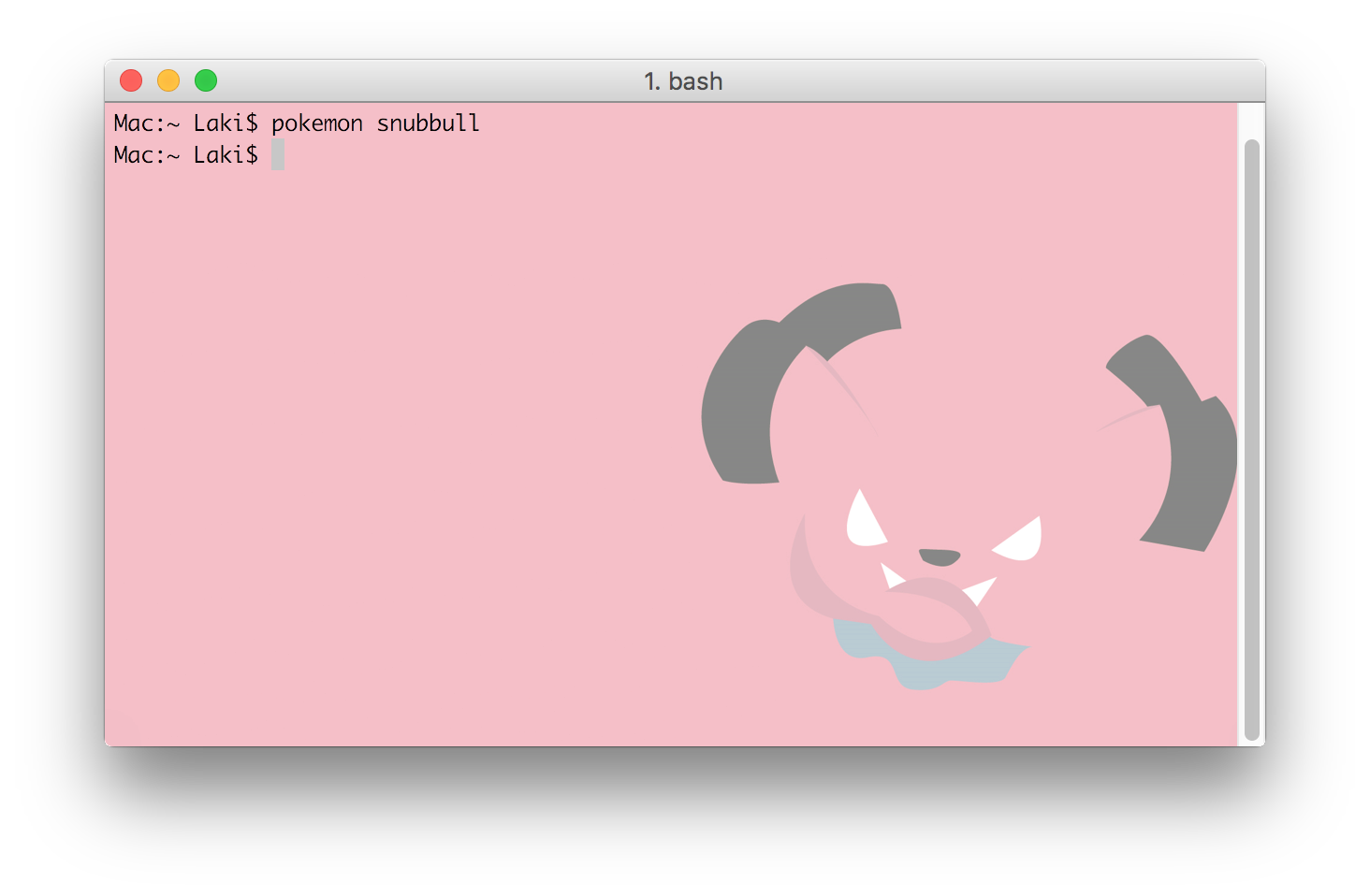The width and height of the screenshot is (1370, 896).
Task: Click the first 'Mac:~ Laki$' prompt
Action: (x=185, y=123)
